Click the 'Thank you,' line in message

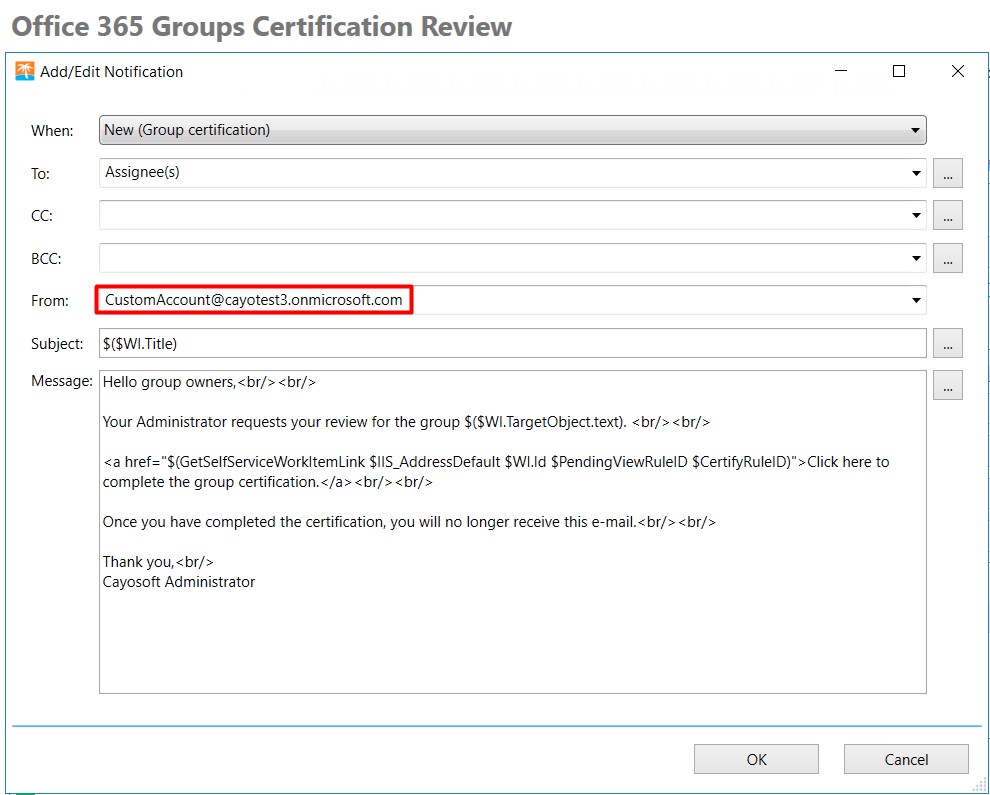158,562
